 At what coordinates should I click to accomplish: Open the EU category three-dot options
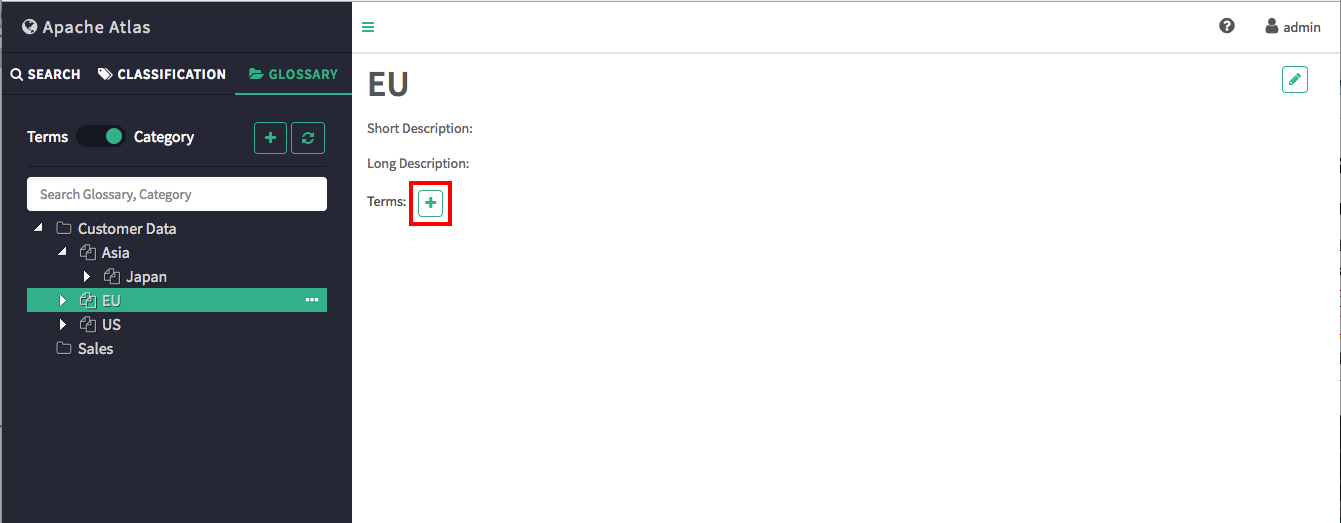[312, 300]
